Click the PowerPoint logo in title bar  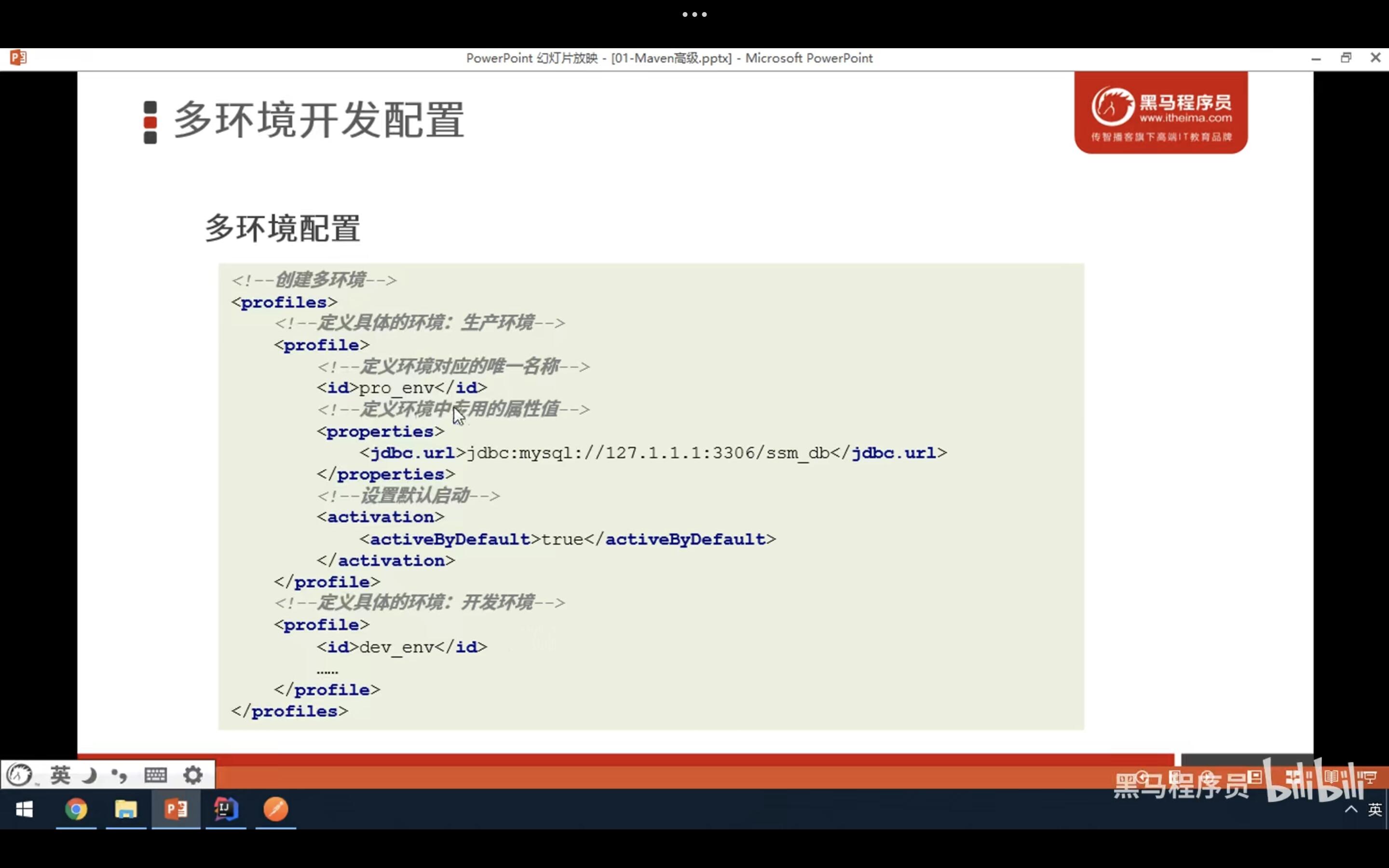click(18, 57)
